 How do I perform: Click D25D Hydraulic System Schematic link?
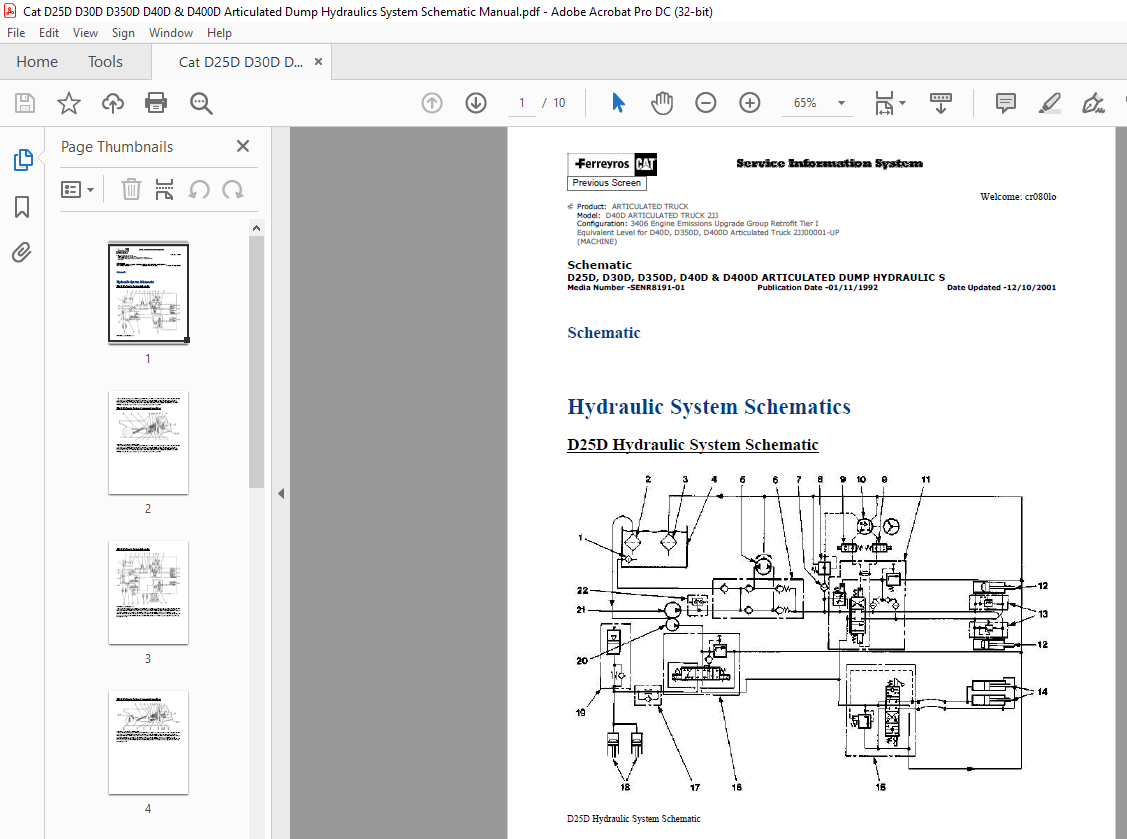(x=692, y=445)
